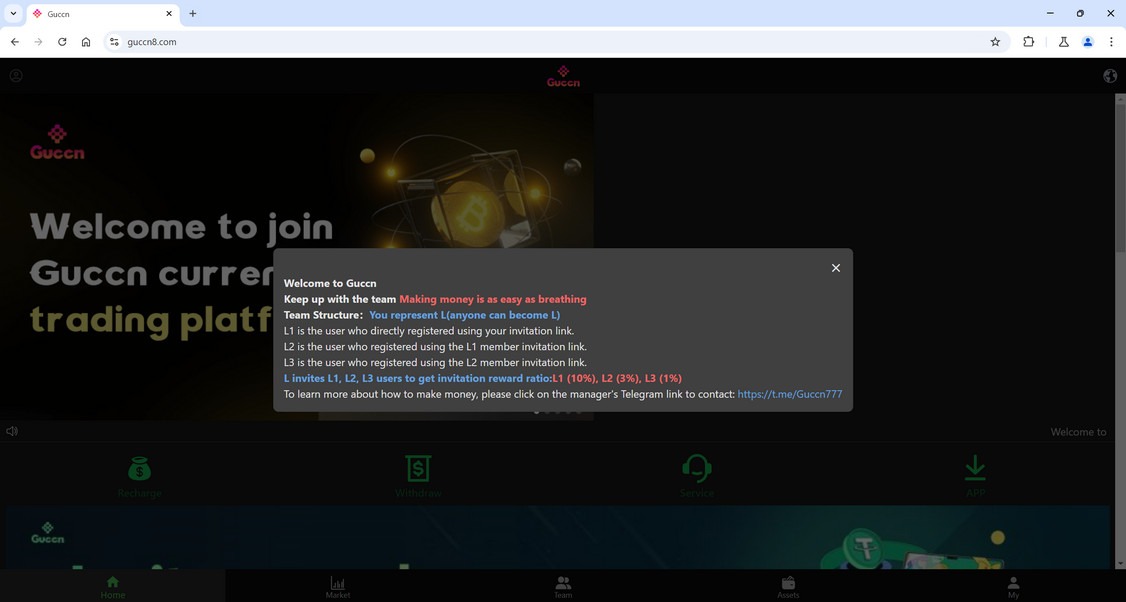Open Chrome browser profile menu
The width and height of the screenshot is (1126, 602).
coord(1088,42)
